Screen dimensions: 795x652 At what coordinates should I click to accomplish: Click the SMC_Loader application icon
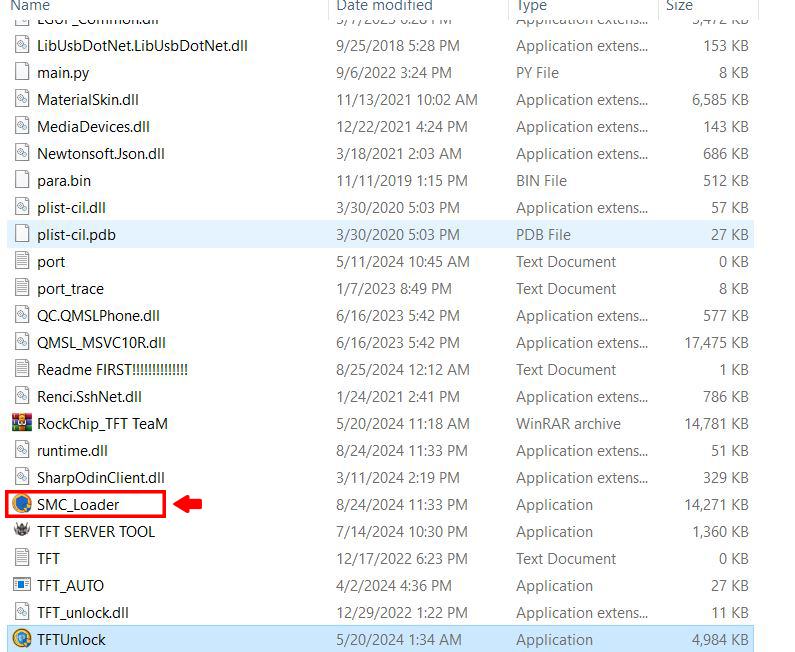click(x=22, y=504)
